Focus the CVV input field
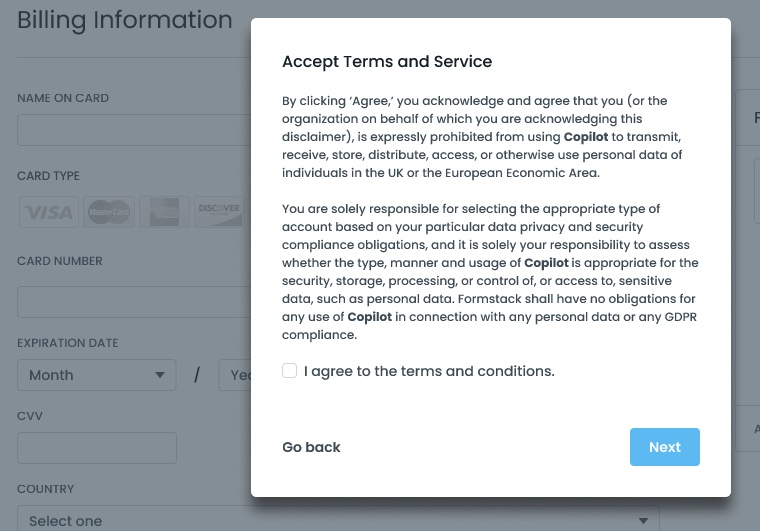The height and width of the screenshot is (531, 760). click(x=97, y=448)
